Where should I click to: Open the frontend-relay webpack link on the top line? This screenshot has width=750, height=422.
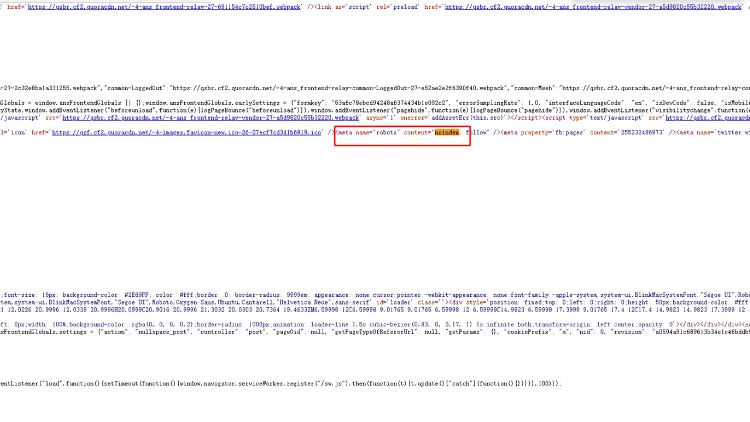click(164, 7)
